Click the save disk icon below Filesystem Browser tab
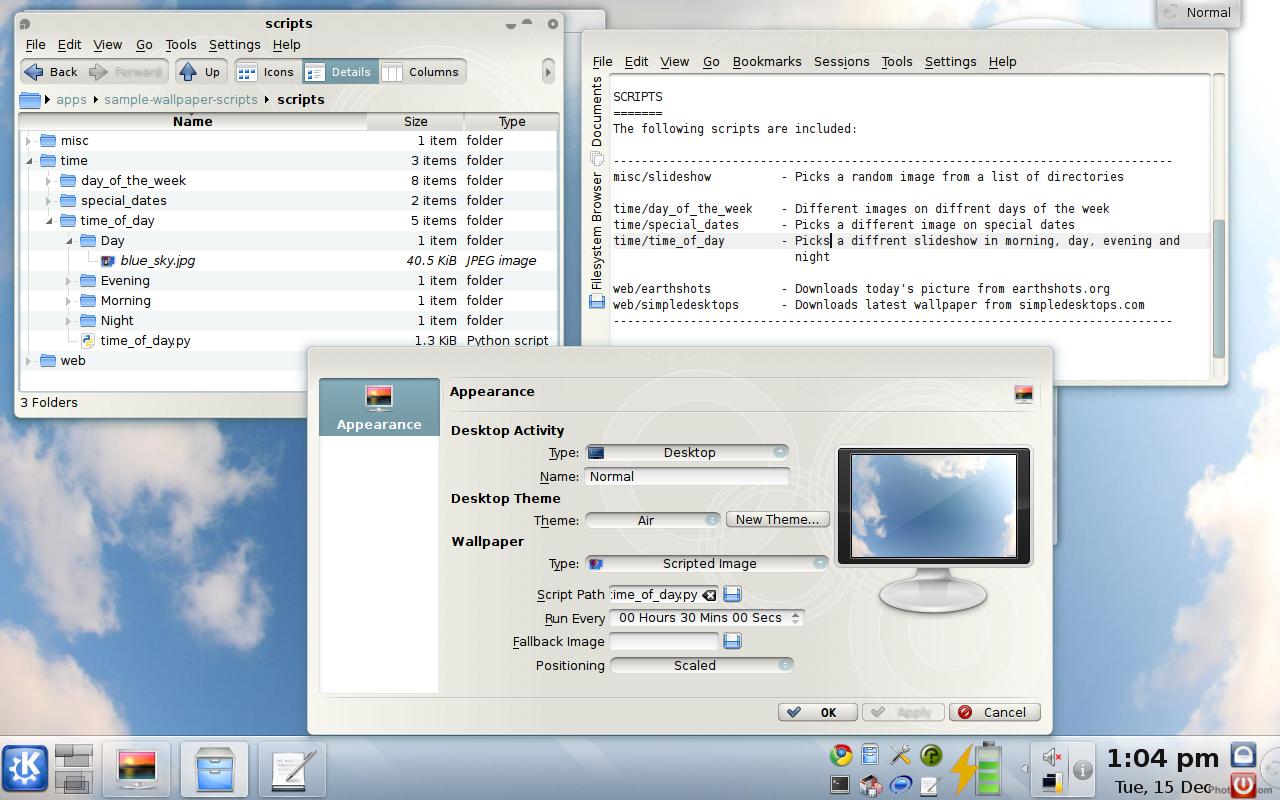This screenshot has width=1280, height=800. [x=597, y=301]
